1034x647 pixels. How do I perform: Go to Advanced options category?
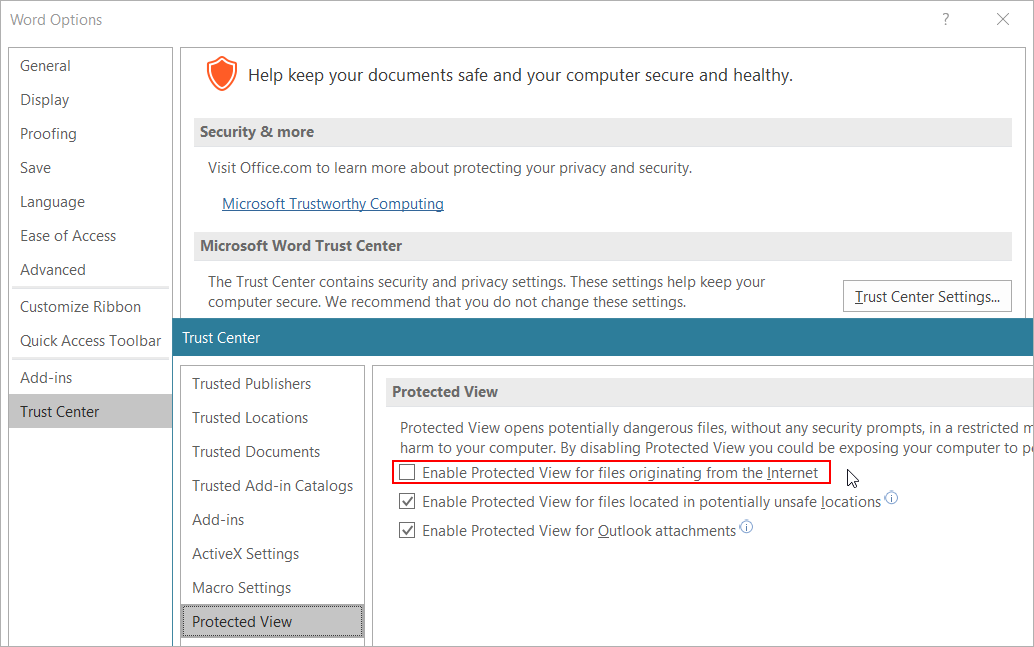pos(53,270)
